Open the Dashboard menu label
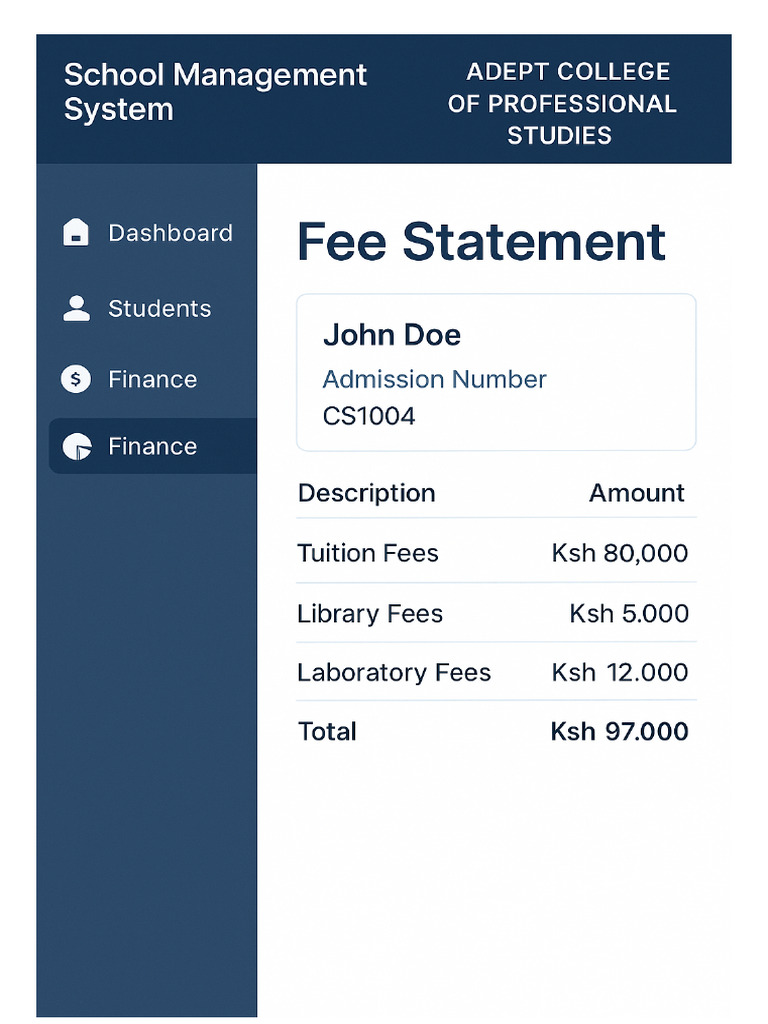The height and width of the screenshot is (1024, 768). pos(170,233)
